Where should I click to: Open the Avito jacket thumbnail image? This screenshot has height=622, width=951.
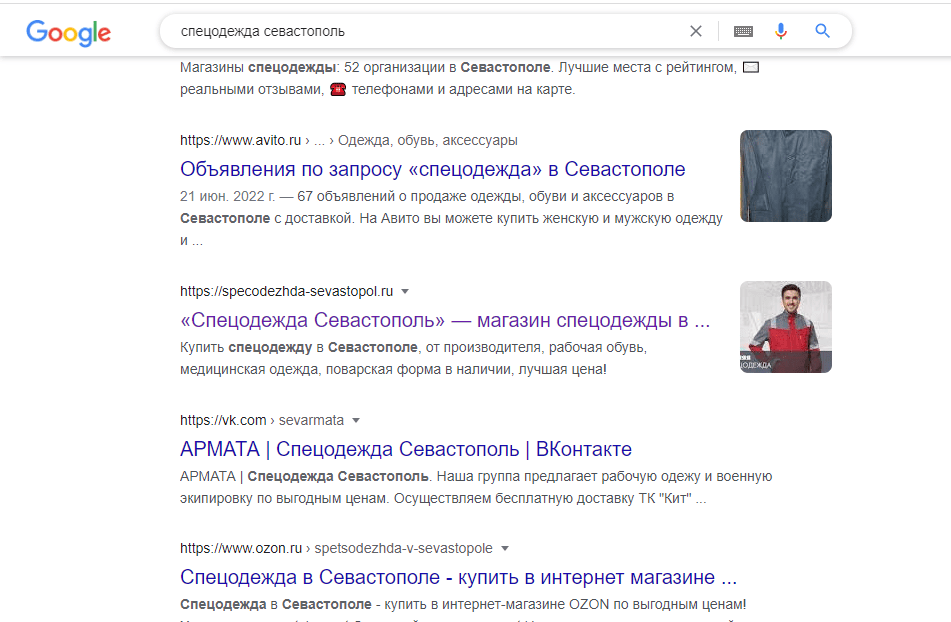[785, 176]
